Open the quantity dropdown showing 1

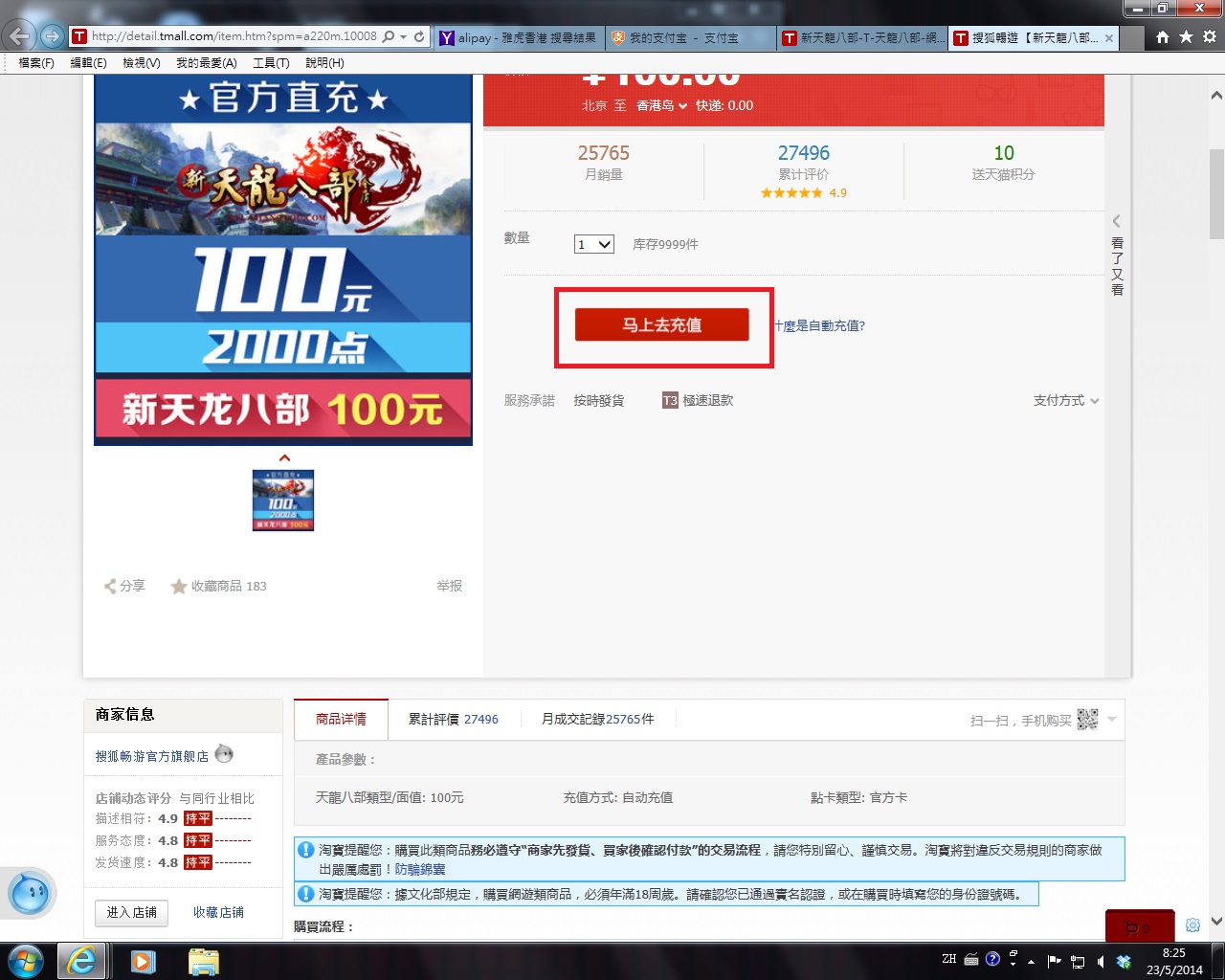594,244
